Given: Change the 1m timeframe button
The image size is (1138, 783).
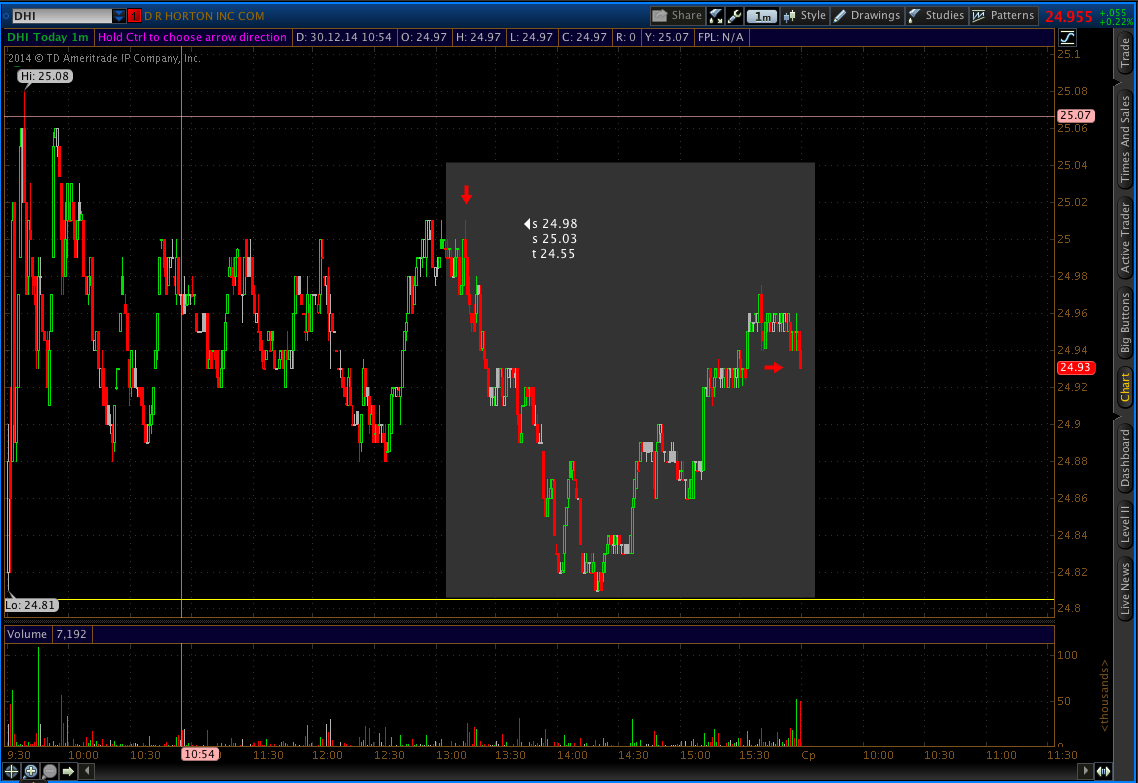Looking at the screenshot, I should [x=761, y=16].
